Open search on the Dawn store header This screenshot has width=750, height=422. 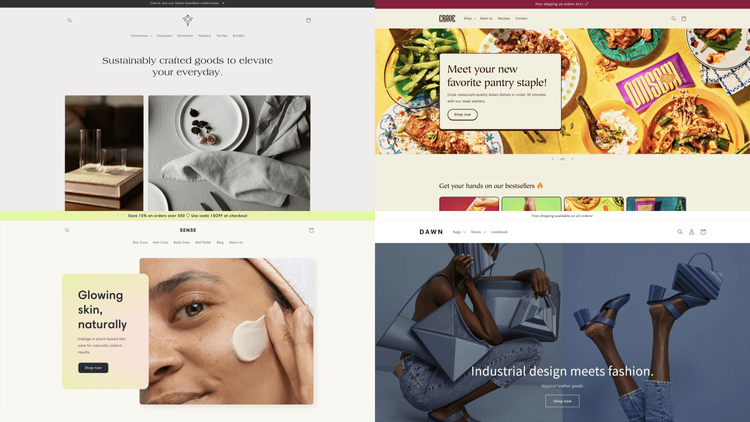(680, 232)
